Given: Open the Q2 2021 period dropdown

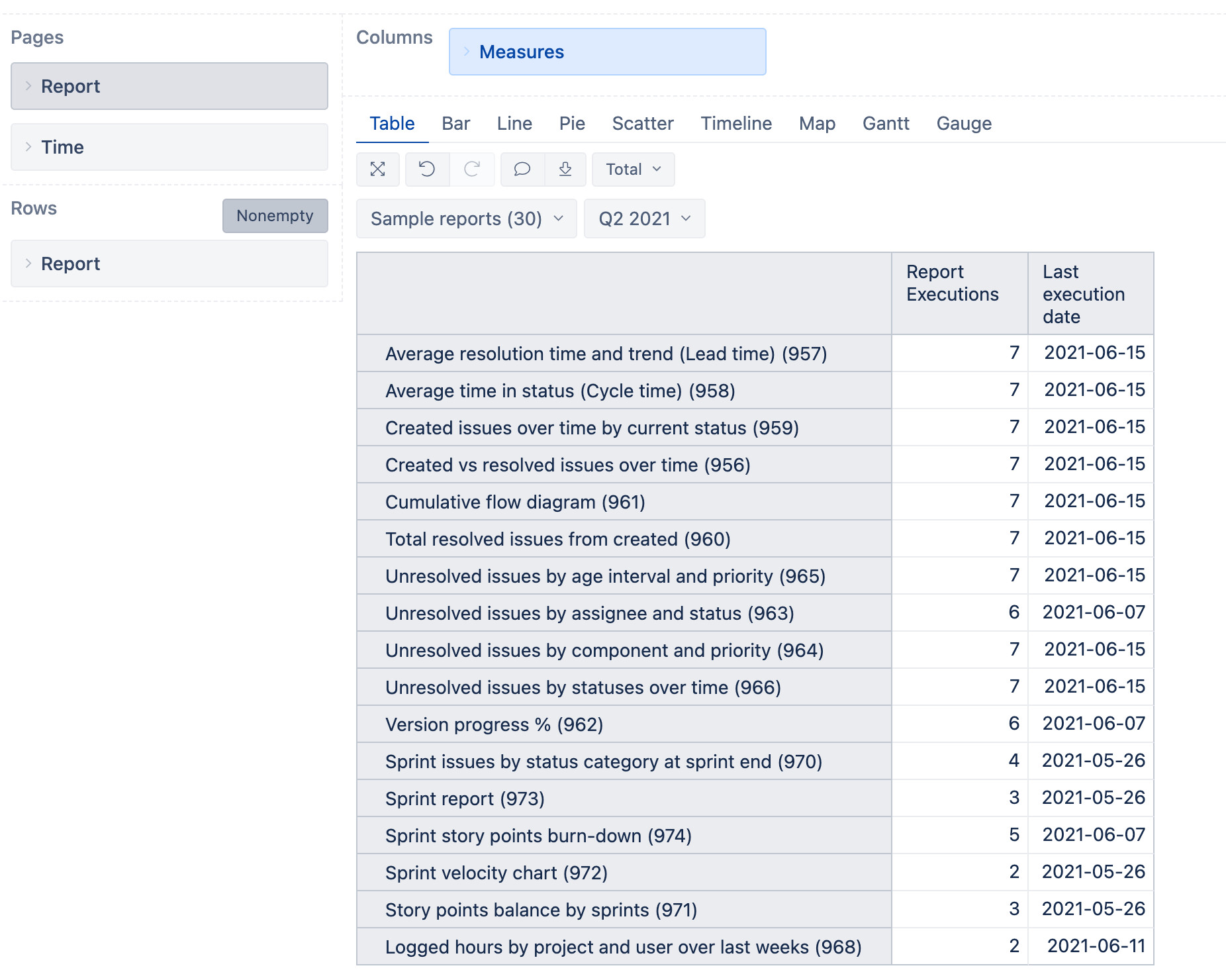Looking at the screenshot, I should pos(643,219).
